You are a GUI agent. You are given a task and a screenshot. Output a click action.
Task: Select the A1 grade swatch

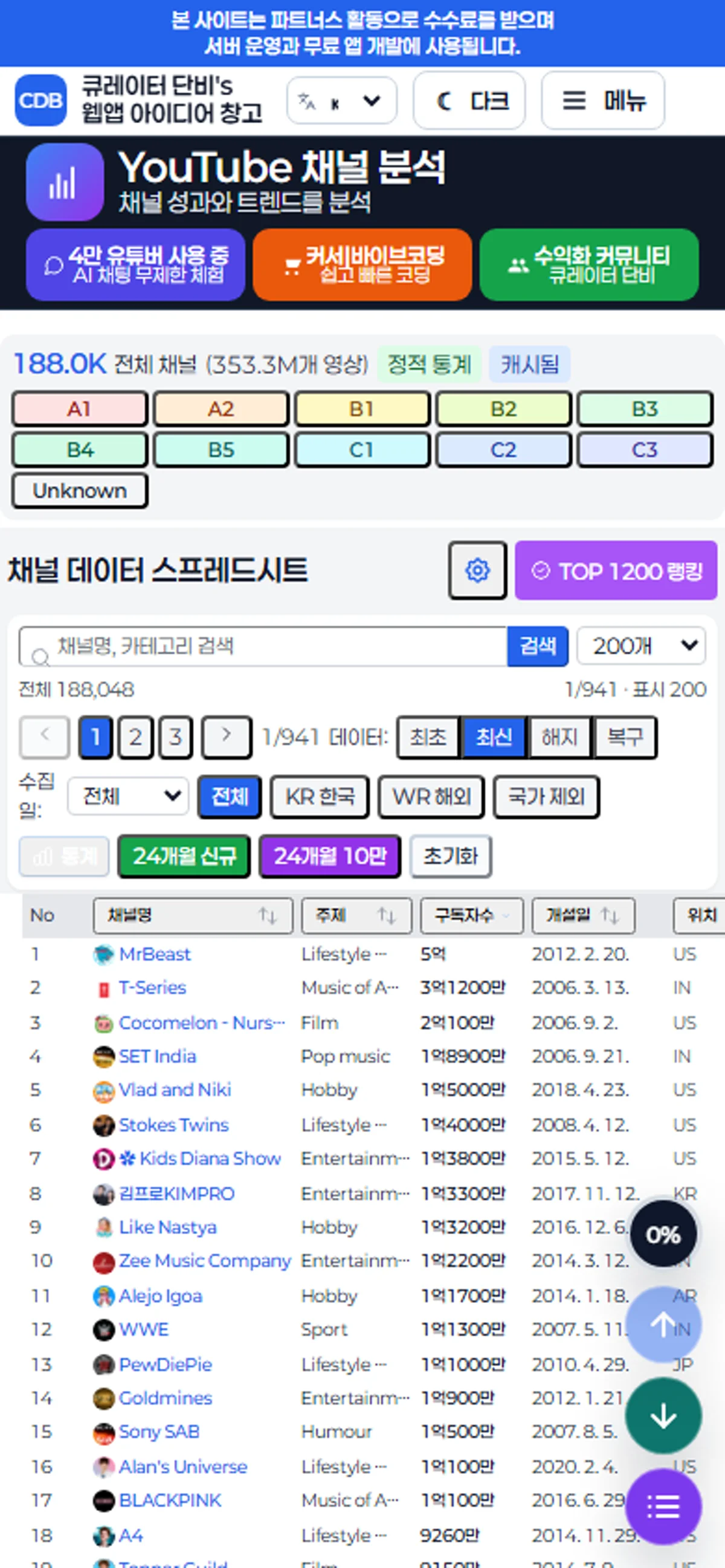[80, 408]
